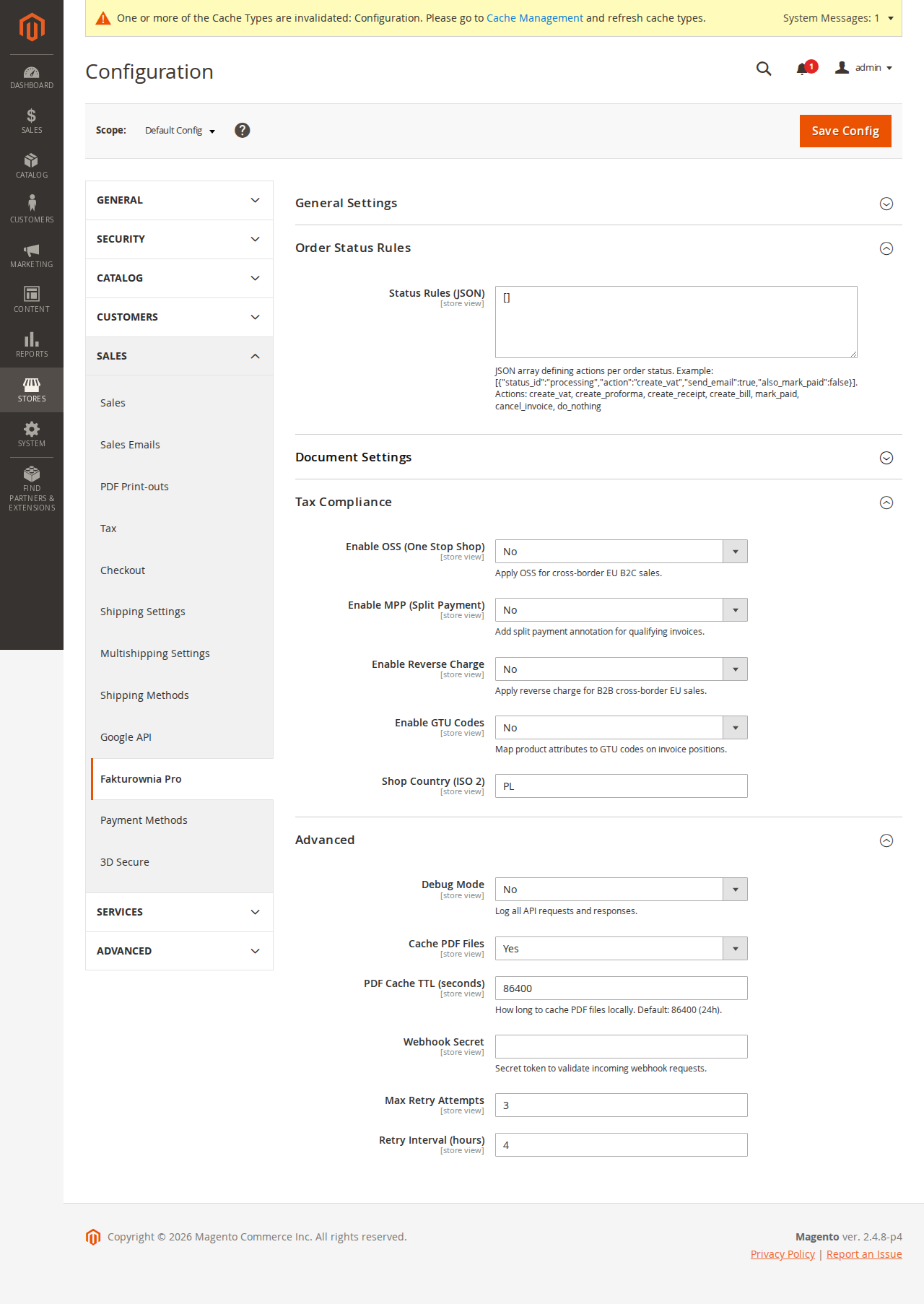Image resolution: width=924 pixels, height=1304 pixels.
Task: Open the Cache PDF Files dropdown
Action: pos(621,949)
